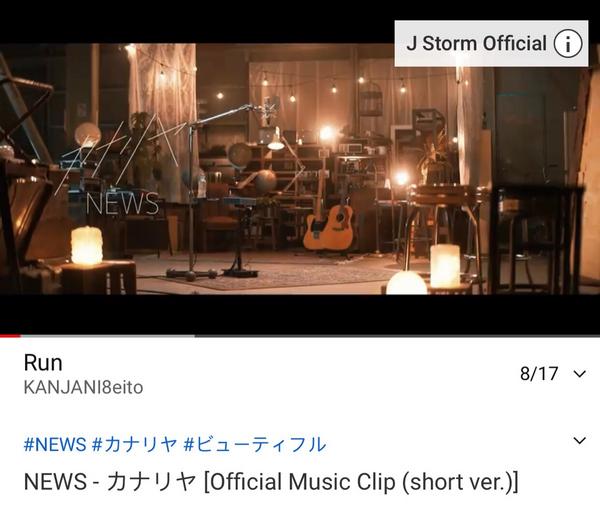600x509 pixels.
Task: Open the NEWS - カナリヤ video title
Action: click(x=271, y=481)
